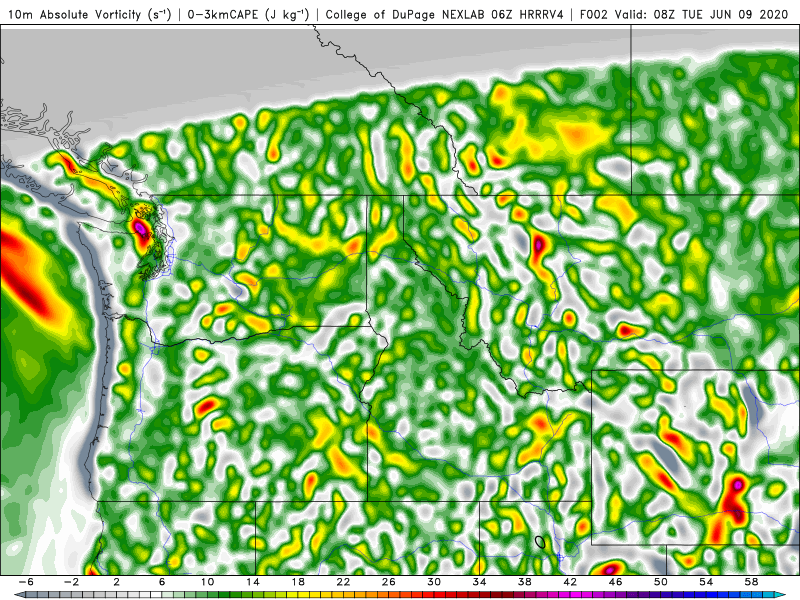Click the '26' color scale label
Image resolution: width=800 pixels, height=600 pixels.
(x=389, y=582)
